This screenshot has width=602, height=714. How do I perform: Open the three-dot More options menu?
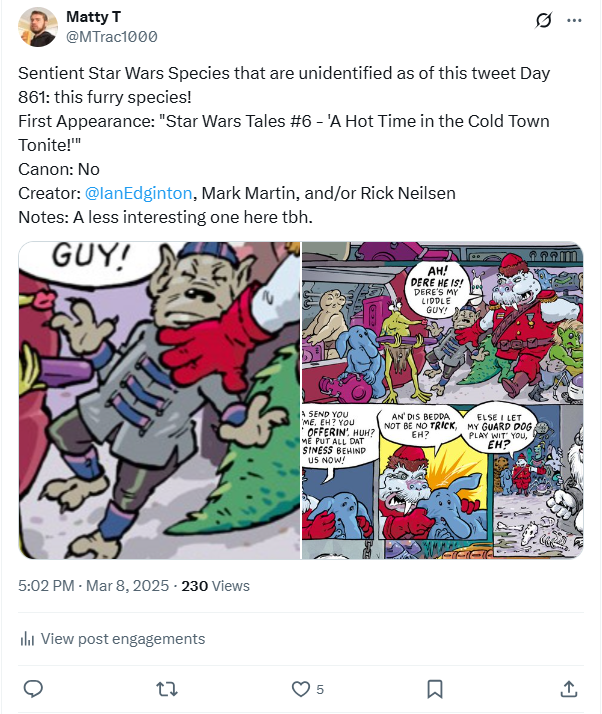click(574, 21)
